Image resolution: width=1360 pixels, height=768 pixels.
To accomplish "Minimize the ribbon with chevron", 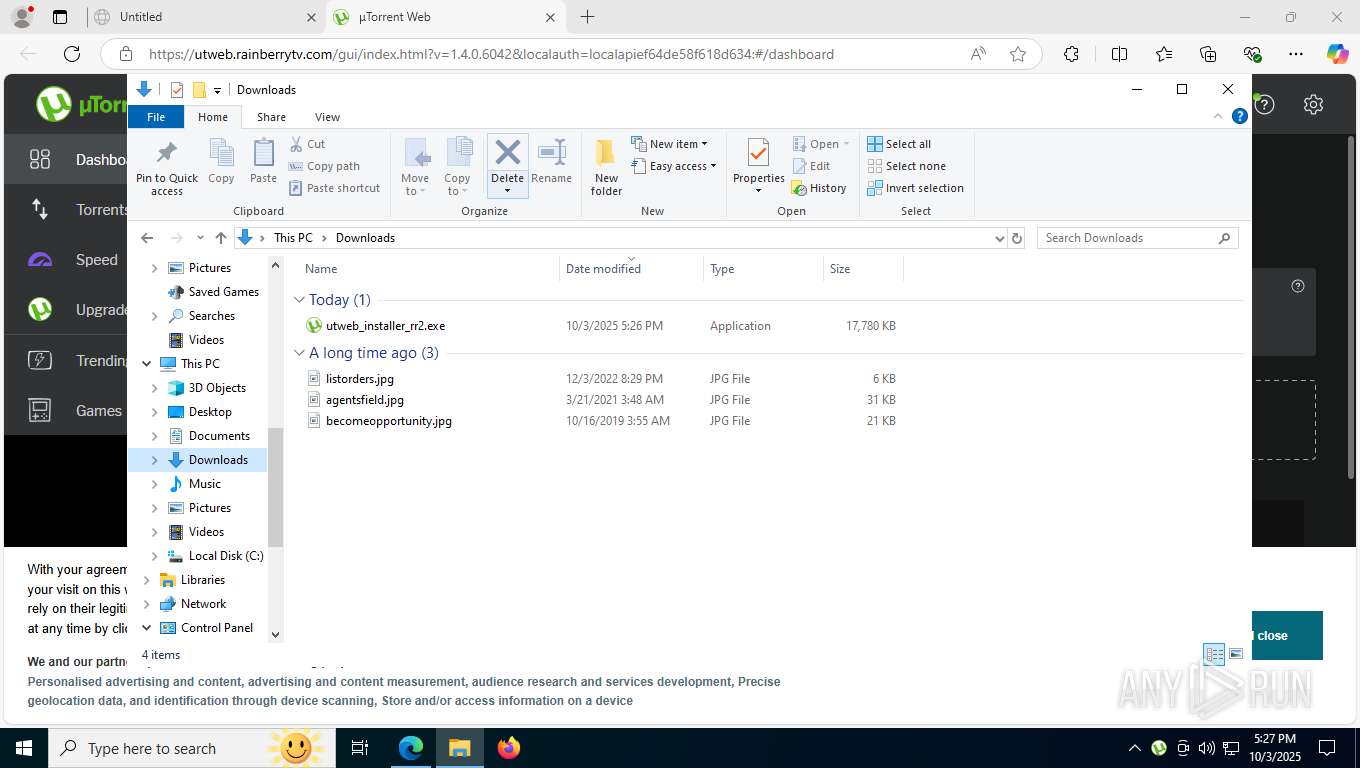I will click(x=1218, y=116).
